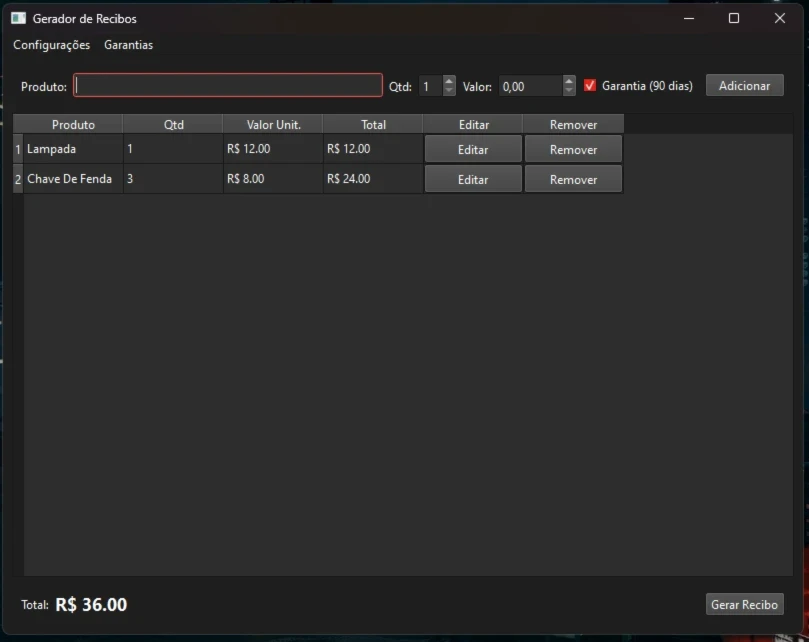Click the R$ 8.00 unit value cell

273,179
